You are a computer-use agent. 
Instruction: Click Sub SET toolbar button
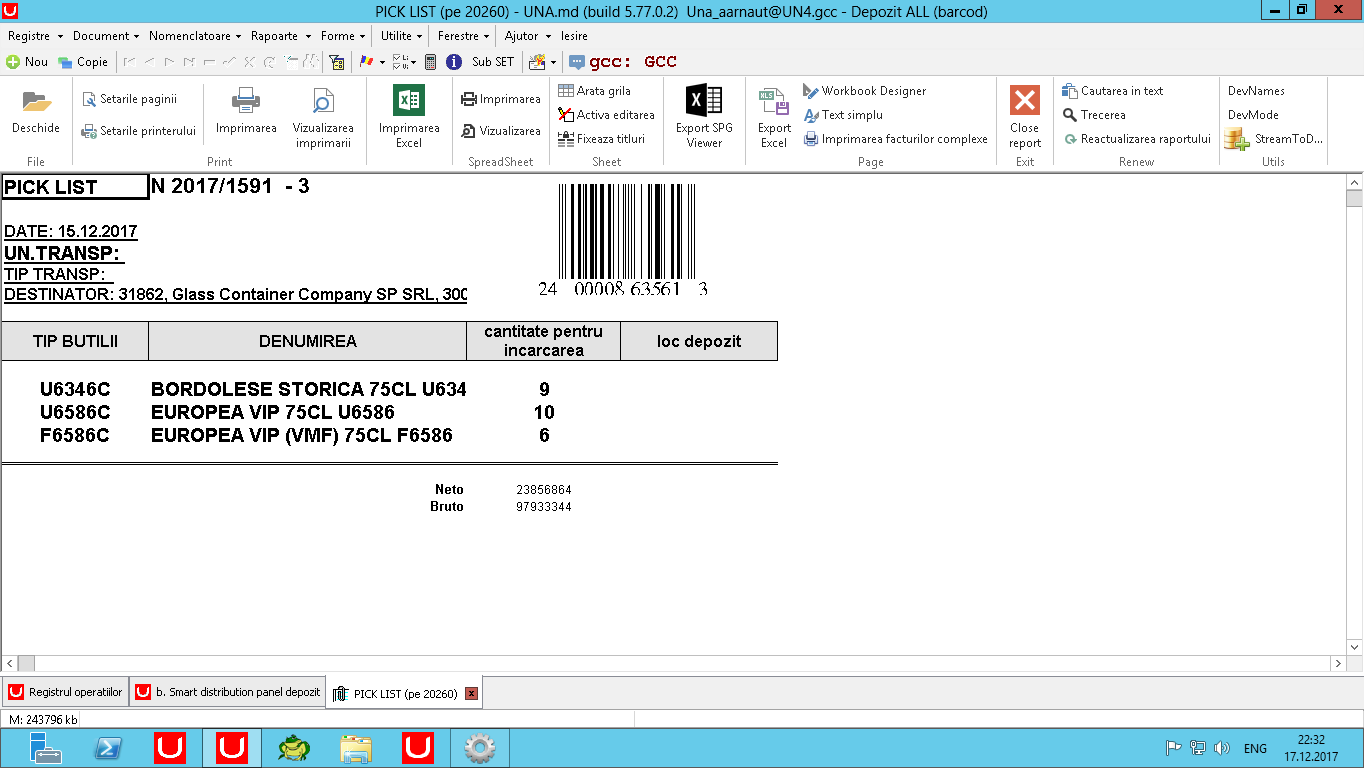coord(493,62)
